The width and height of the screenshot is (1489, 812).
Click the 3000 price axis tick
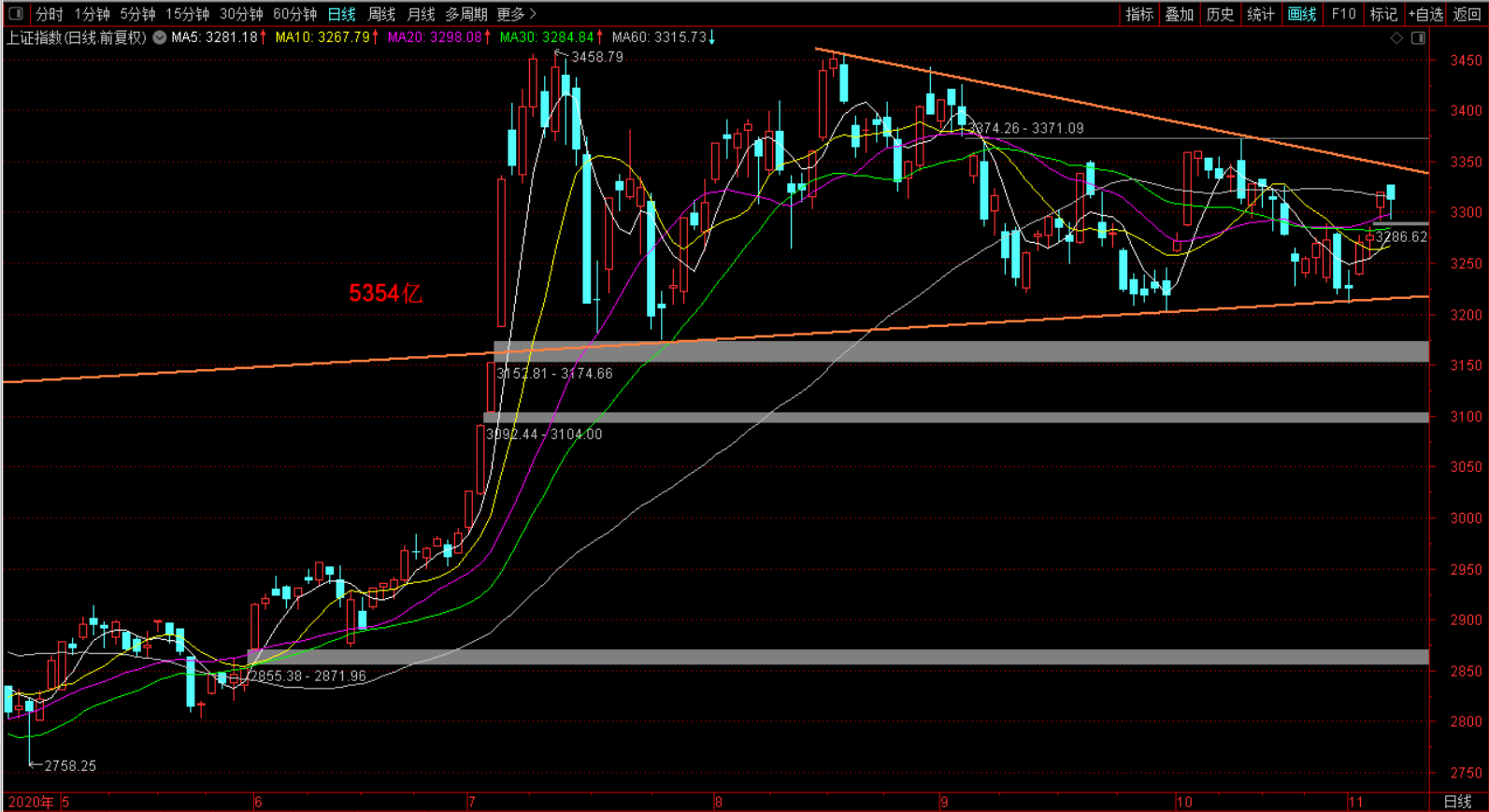click(x=1466, y=519)
